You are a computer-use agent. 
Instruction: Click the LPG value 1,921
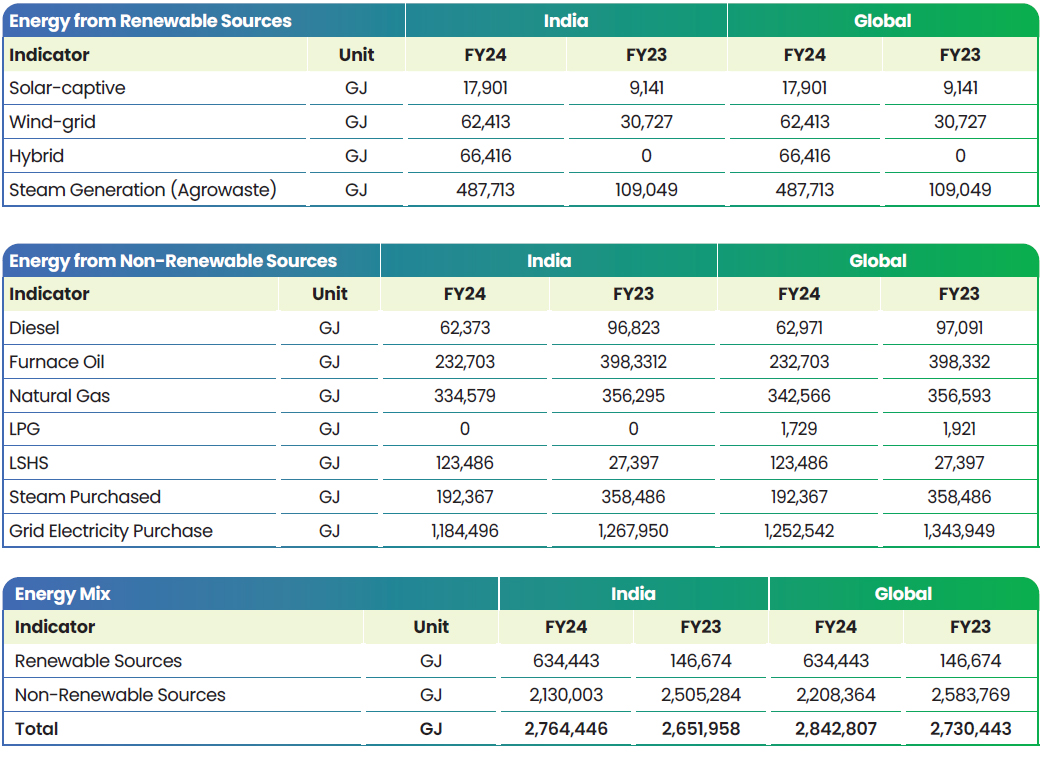(959, 428)
